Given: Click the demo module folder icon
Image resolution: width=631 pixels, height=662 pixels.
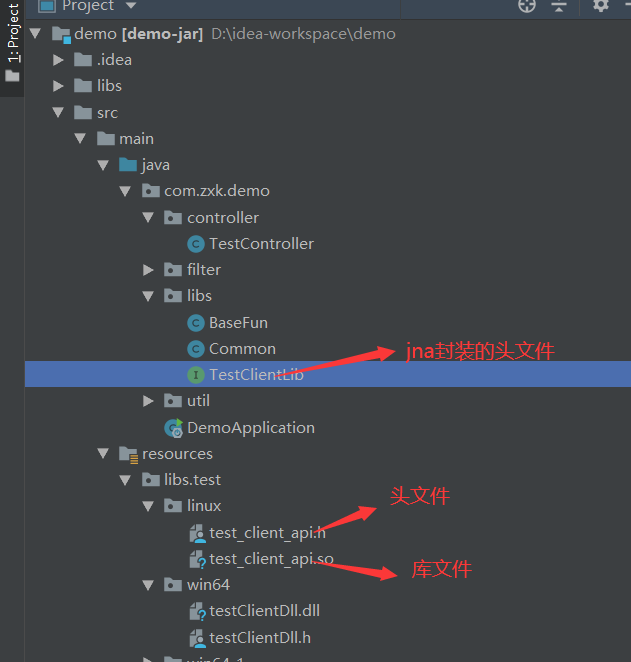Looking at the screenshot, I should [61, 35].
